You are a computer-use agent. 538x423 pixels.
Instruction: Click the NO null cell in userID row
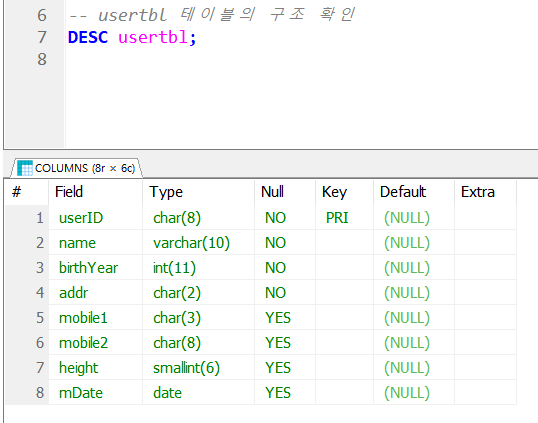[x=285, y=218]
